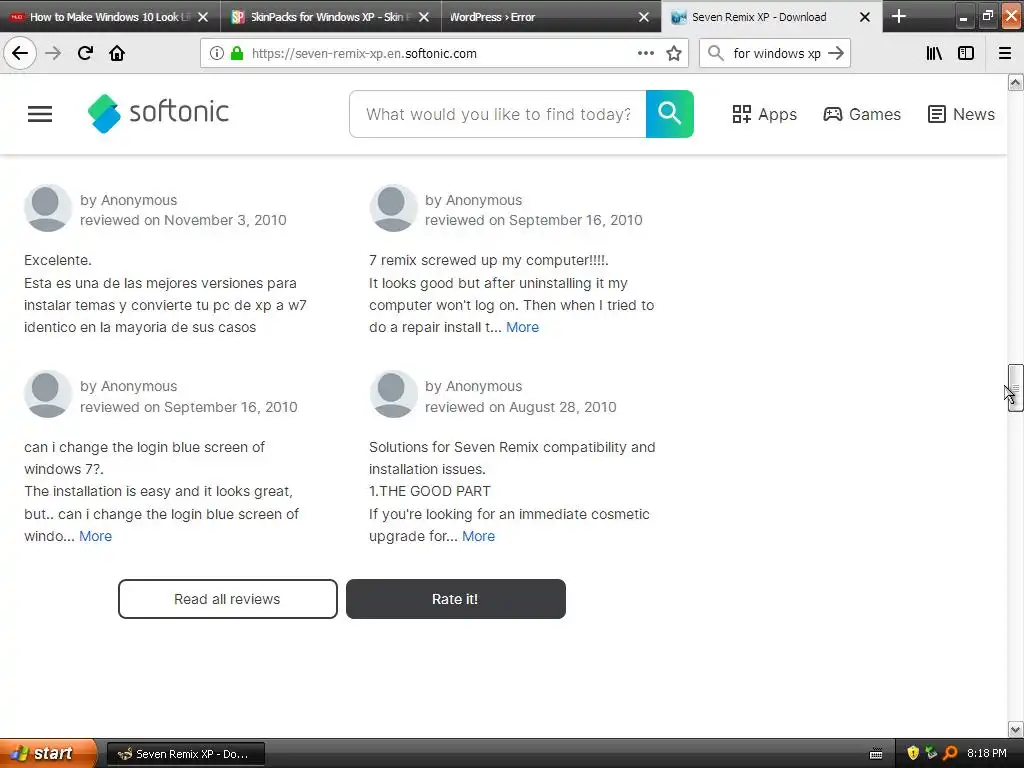Click 'reviewed on November 3, 2010' text
Viewport: 1024px width, 768px height.
coord(183,220)
